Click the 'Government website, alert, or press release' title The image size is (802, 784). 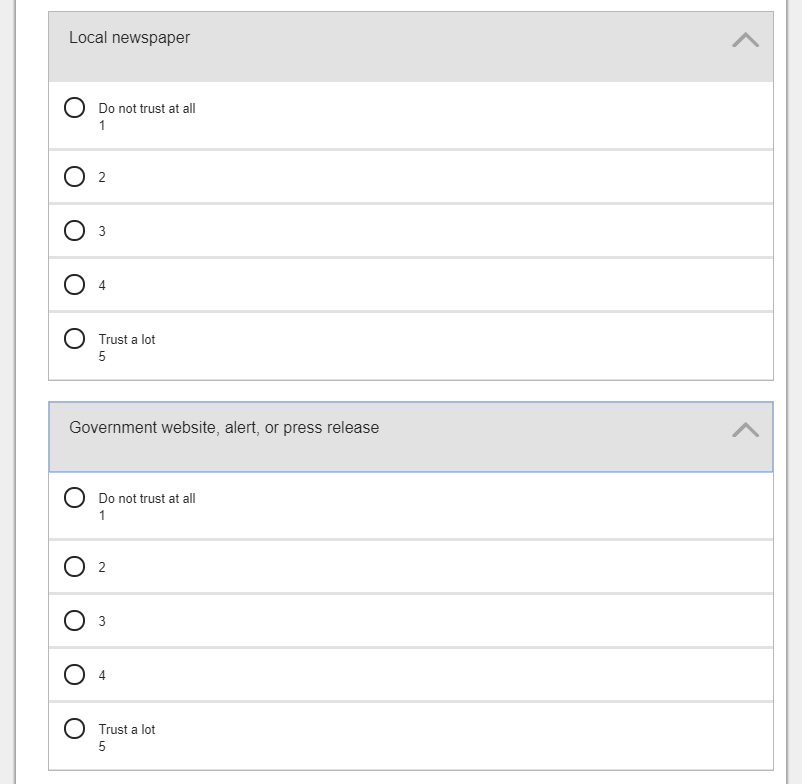[x=224, y=428]
